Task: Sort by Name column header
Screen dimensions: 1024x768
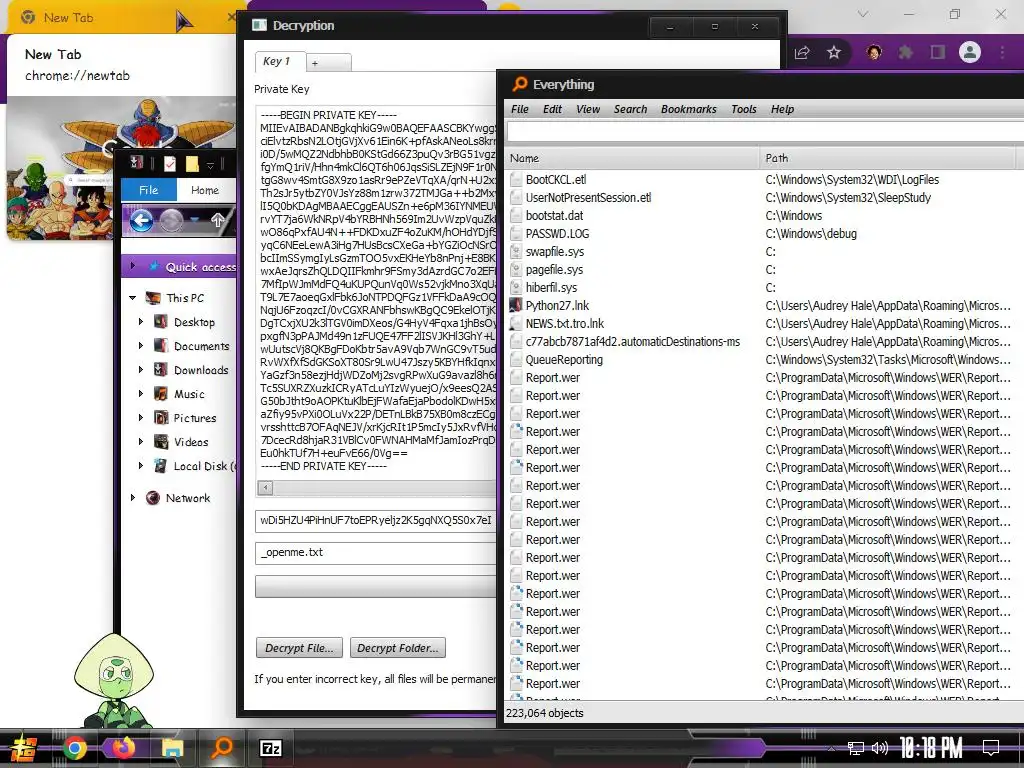Action: pos(632,158)
